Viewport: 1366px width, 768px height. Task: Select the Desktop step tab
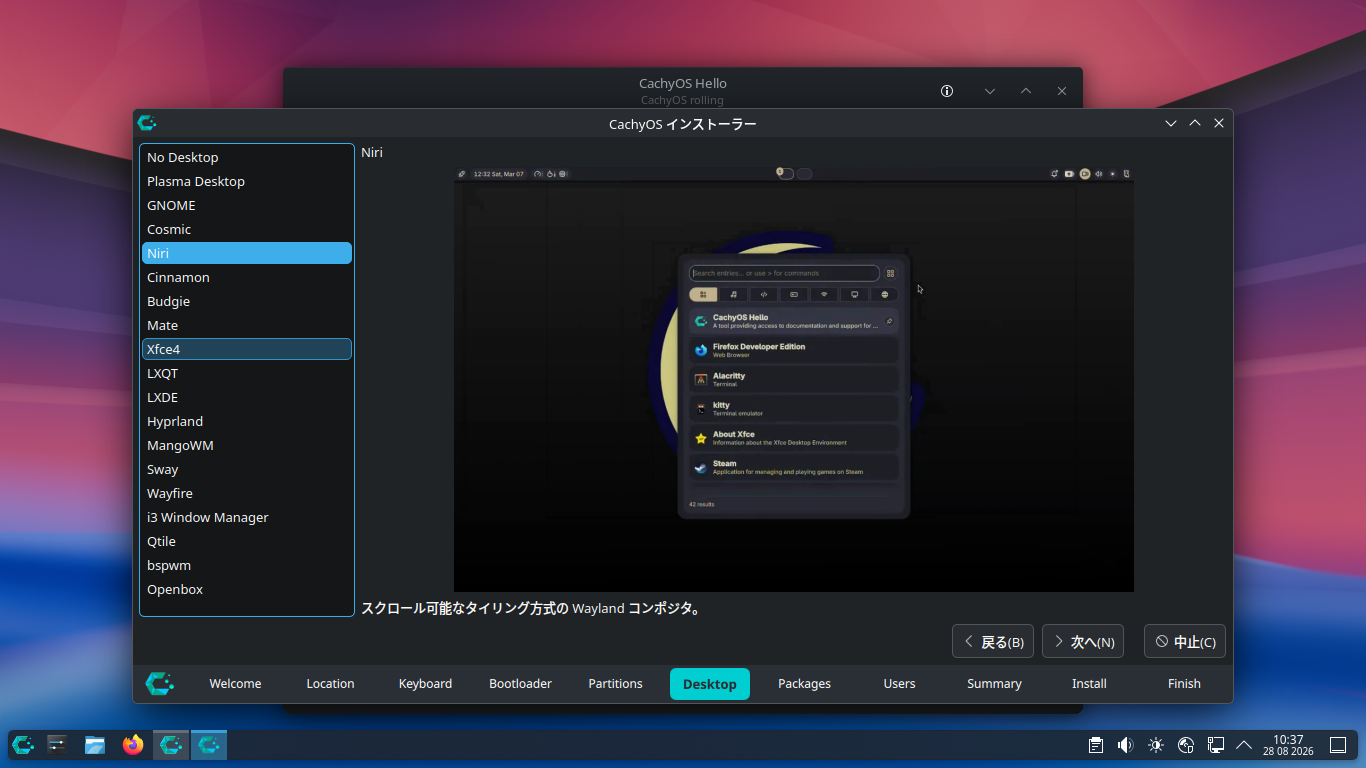pyautogui.click(x=710, y=684)
